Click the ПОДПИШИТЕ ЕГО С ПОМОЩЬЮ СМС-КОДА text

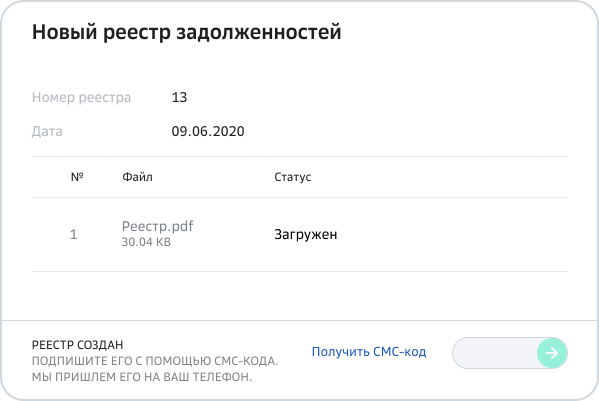[x=155, y=361]
